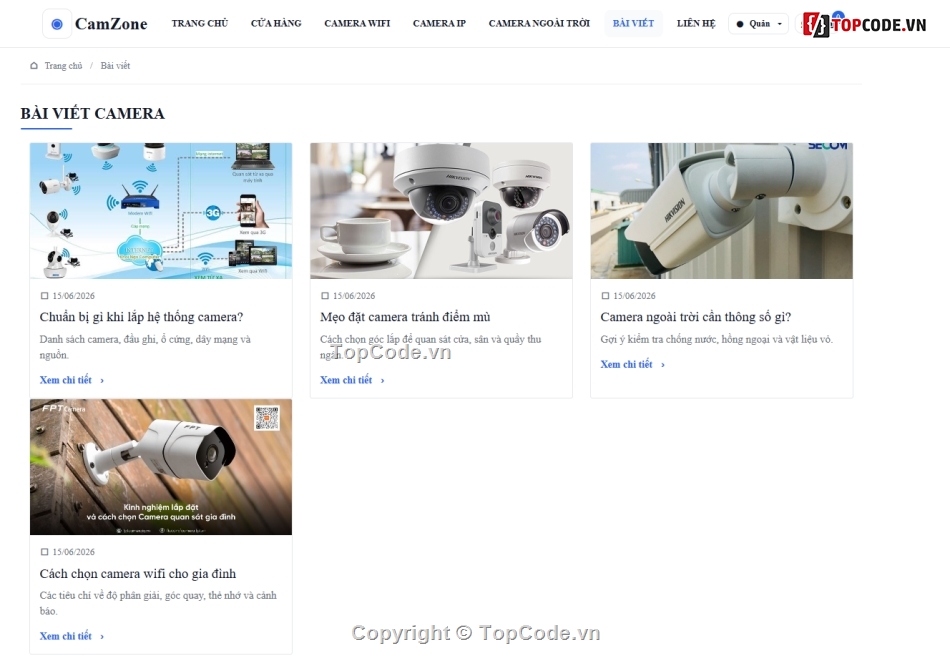Click arrow icon after Xem chi tiết of Chuẩn bị gì
Screen dimensions: 950x666
coord(102,381)
